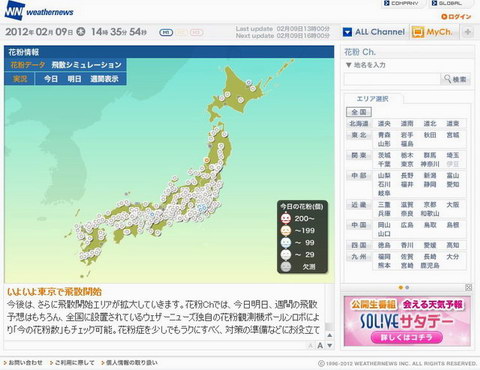This screenshot has width=480, height=370.
Task: Open the ALL Channel dropdown
Action: pyautogui.click(x=374, y=32)
